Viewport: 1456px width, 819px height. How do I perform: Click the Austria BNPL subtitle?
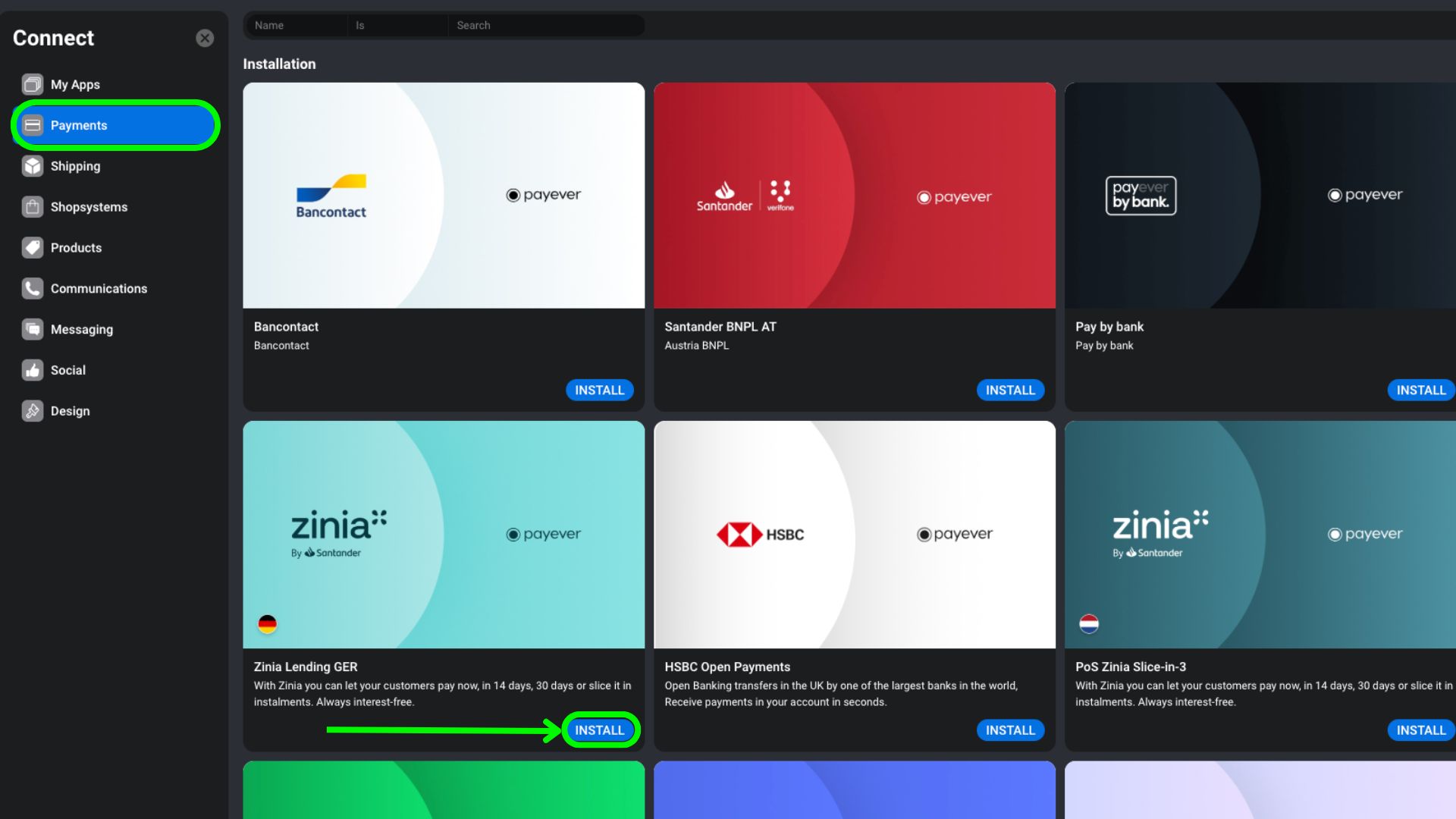click(697, 346)
